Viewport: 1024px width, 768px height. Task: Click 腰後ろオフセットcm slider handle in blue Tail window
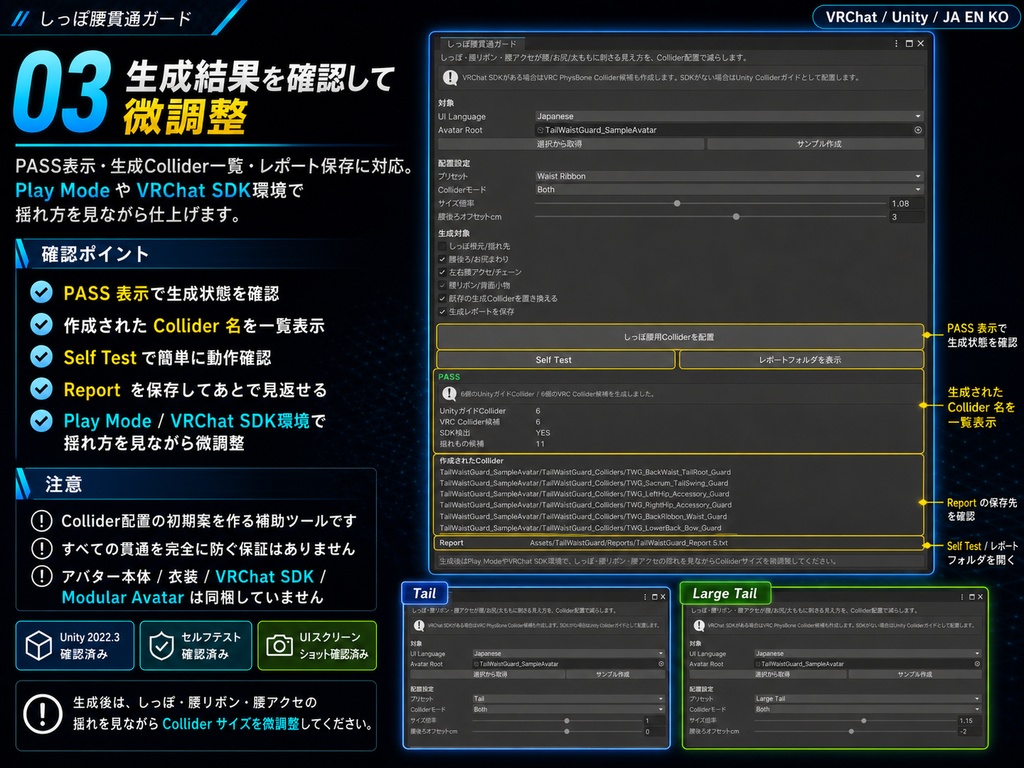pyautogui.click(x=567, y=731)
